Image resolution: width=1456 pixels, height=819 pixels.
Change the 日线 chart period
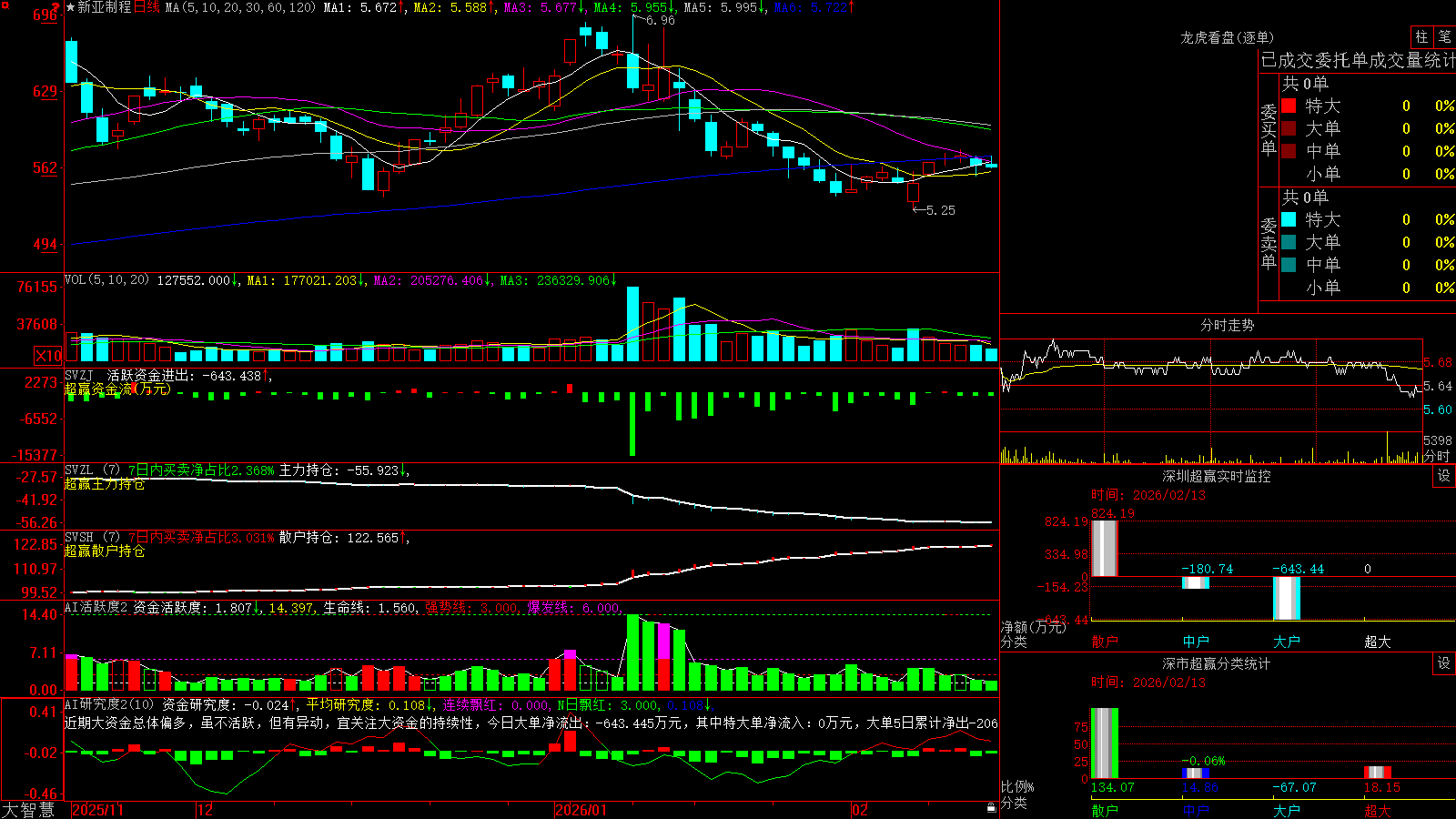pyautogui.click(x=147, y=7)
